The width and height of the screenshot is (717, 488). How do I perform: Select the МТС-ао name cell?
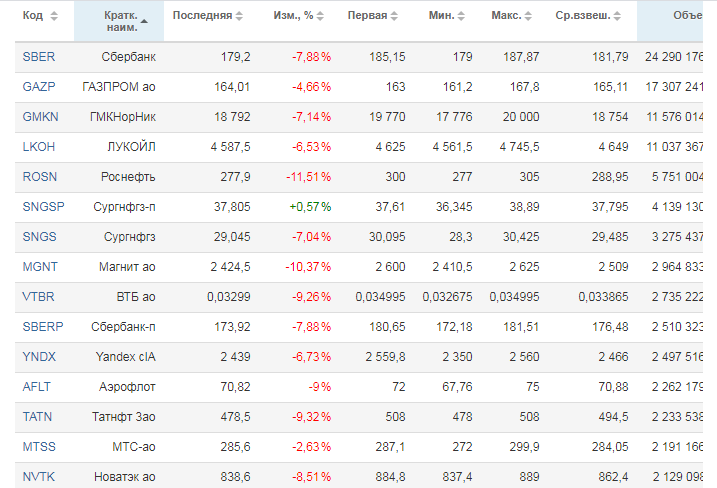point(134,447)
